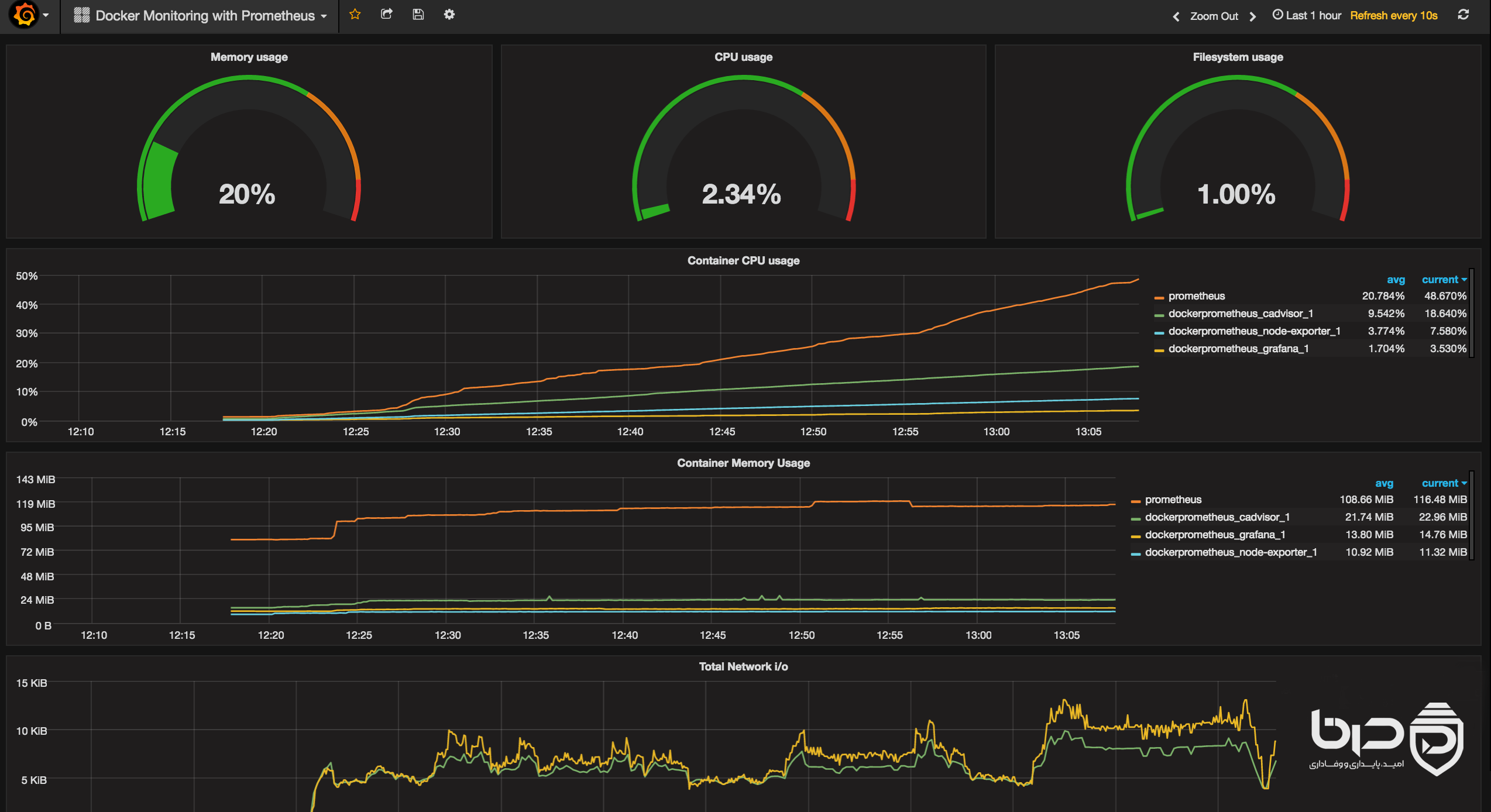This screenshot has height=812, width=1491.
Task: Click blue swatch of node-exporter memory legend
Action: (x=1135, y=554)
